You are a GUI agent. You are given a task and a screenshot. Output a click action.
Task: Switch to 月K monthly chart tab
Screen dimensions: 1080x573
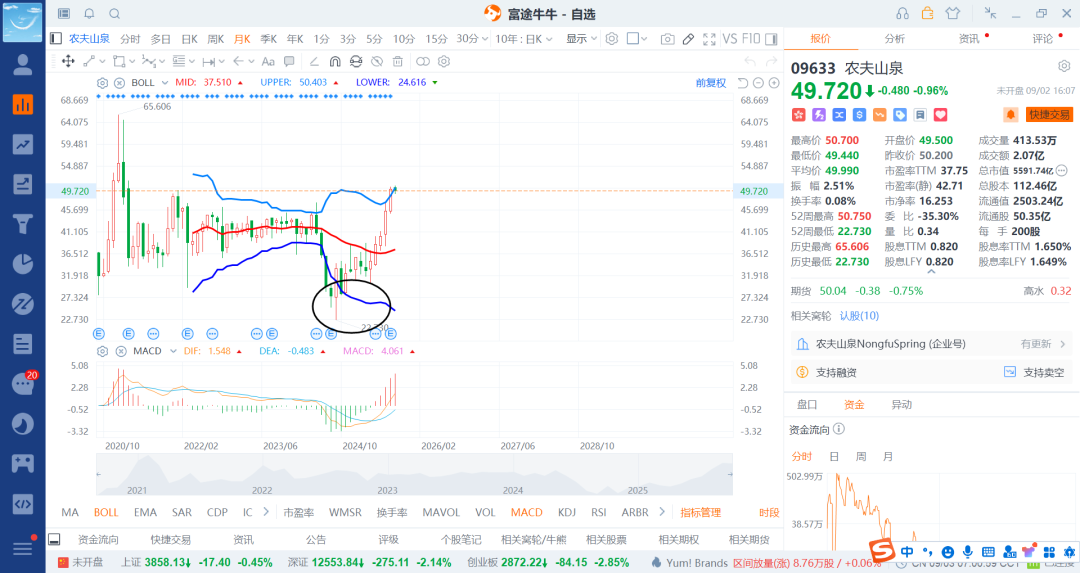[242, 39]
